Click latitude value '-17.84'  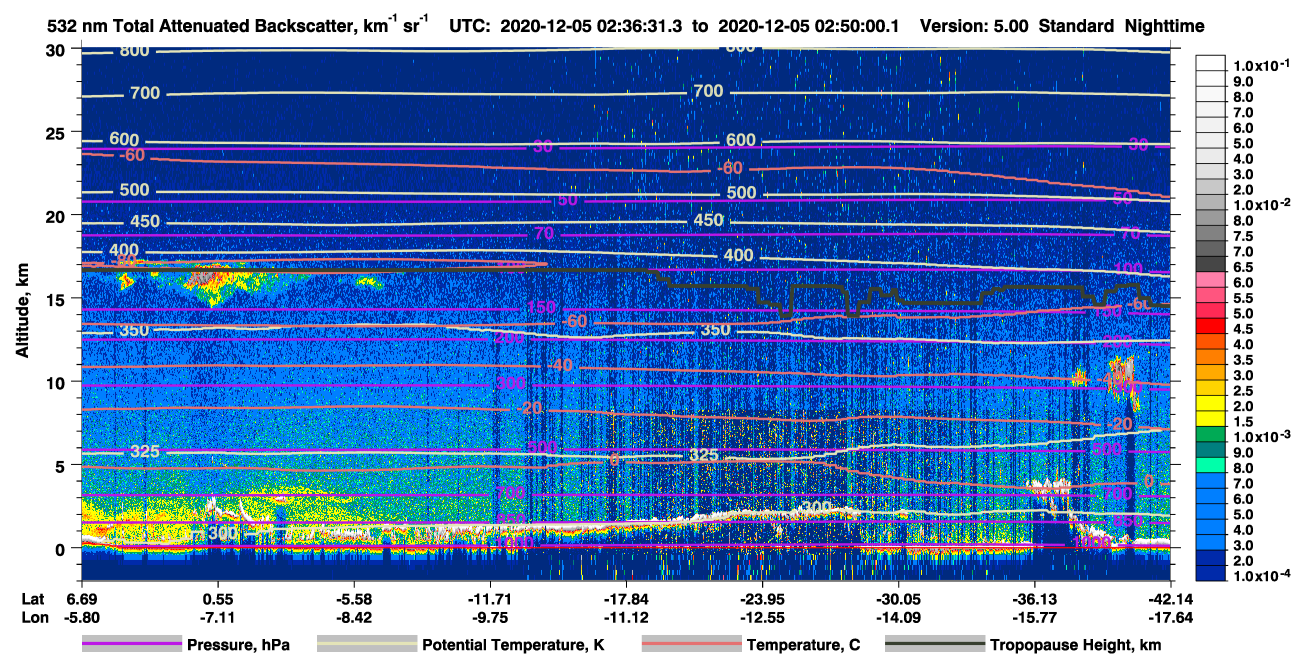pyautogui.click(x=626, y=600)
